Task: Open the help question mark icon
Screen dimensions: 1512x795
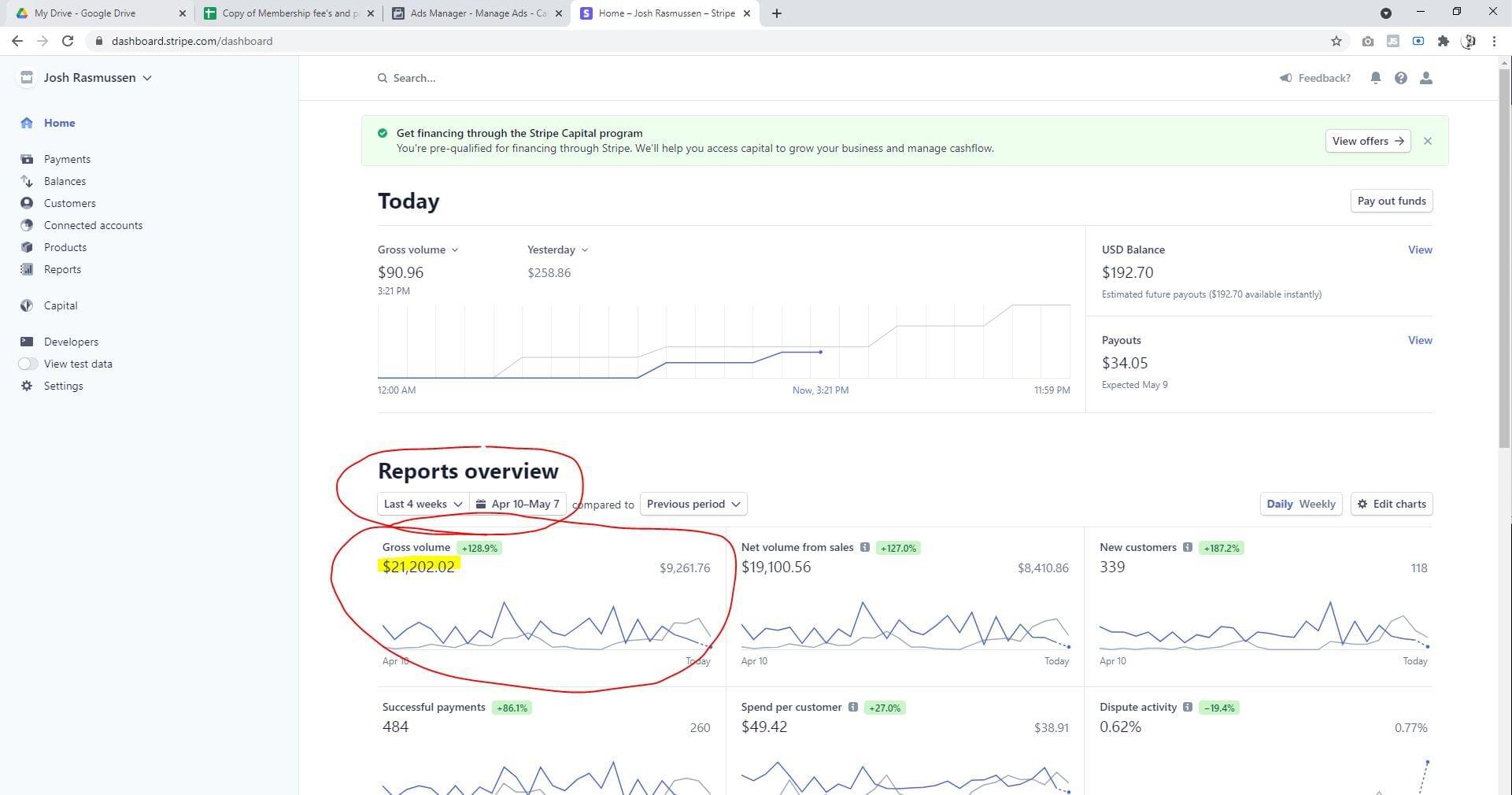Action: pos(1400,78)
